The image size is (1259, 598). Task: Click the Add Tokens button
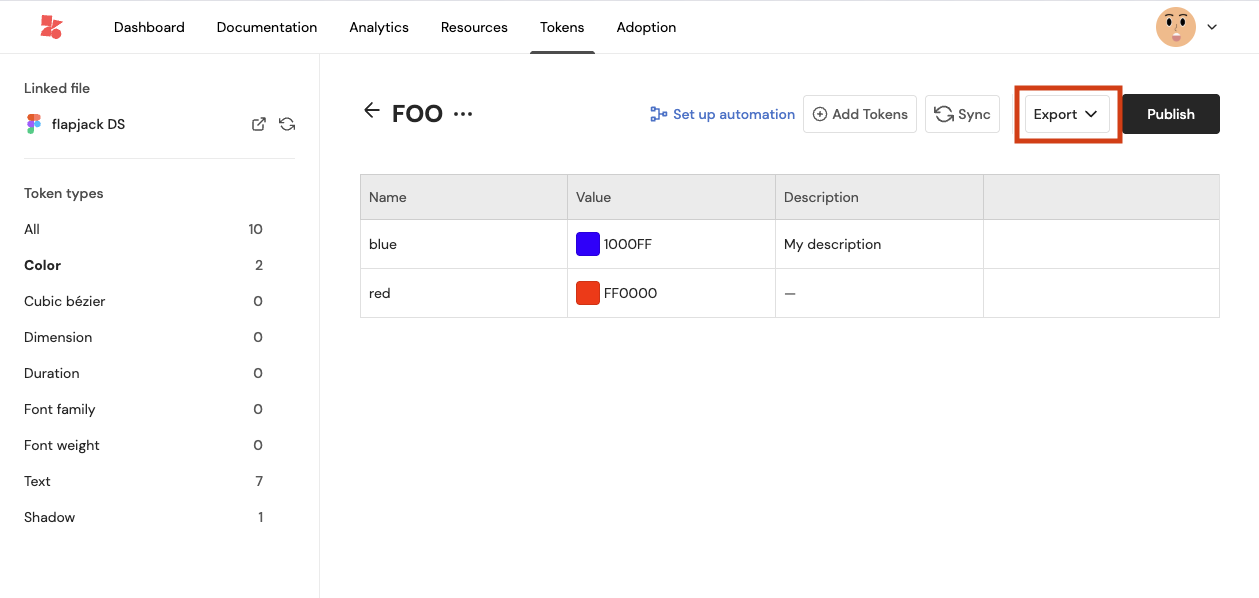[860, 114]
